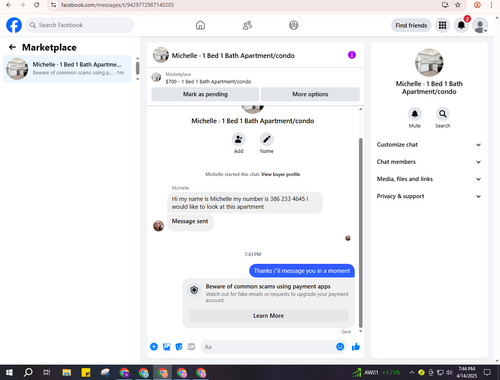The height and width of the screenshot is (380, 500).
Task: Click the conversation list scrollbar
Action: (137, 68)
